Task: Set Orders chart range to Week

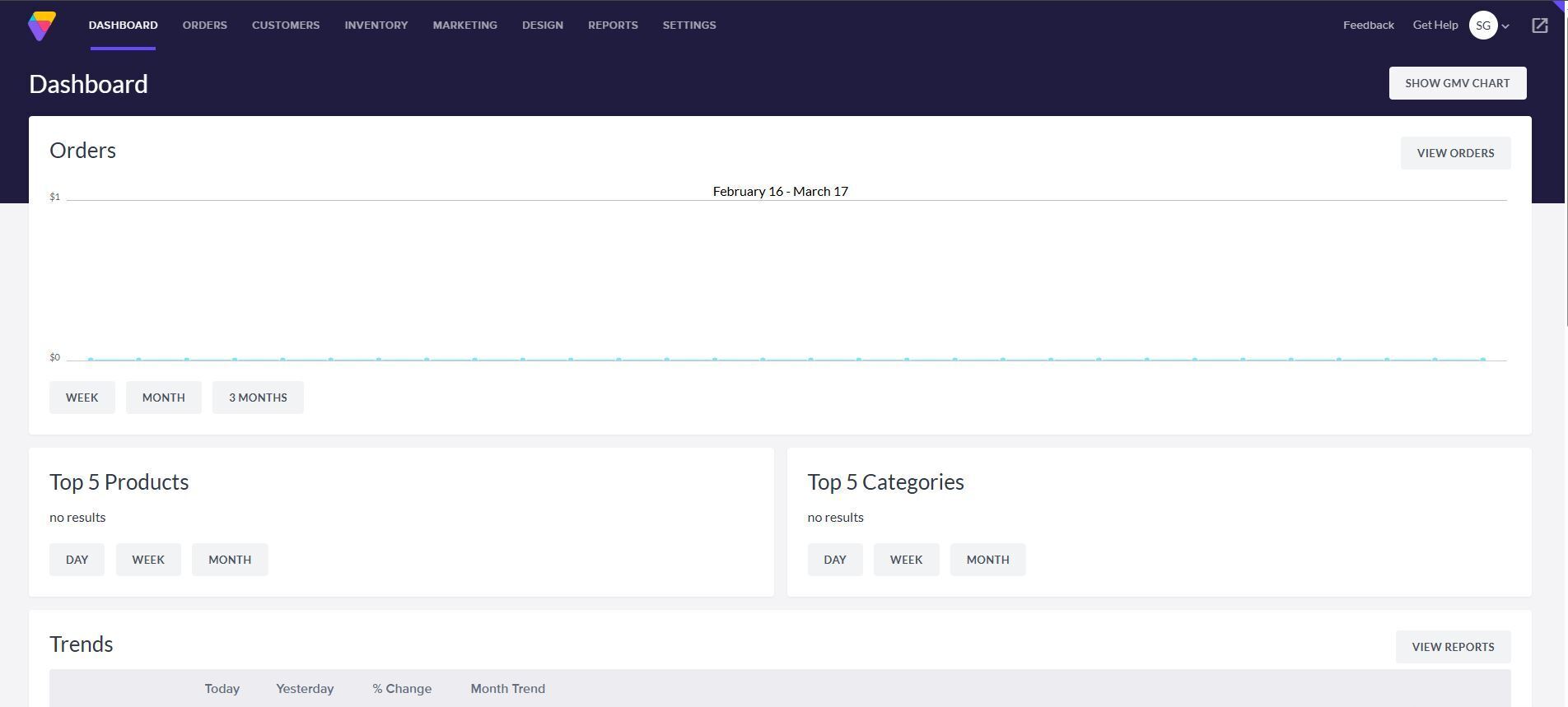Action: point(82,398)
